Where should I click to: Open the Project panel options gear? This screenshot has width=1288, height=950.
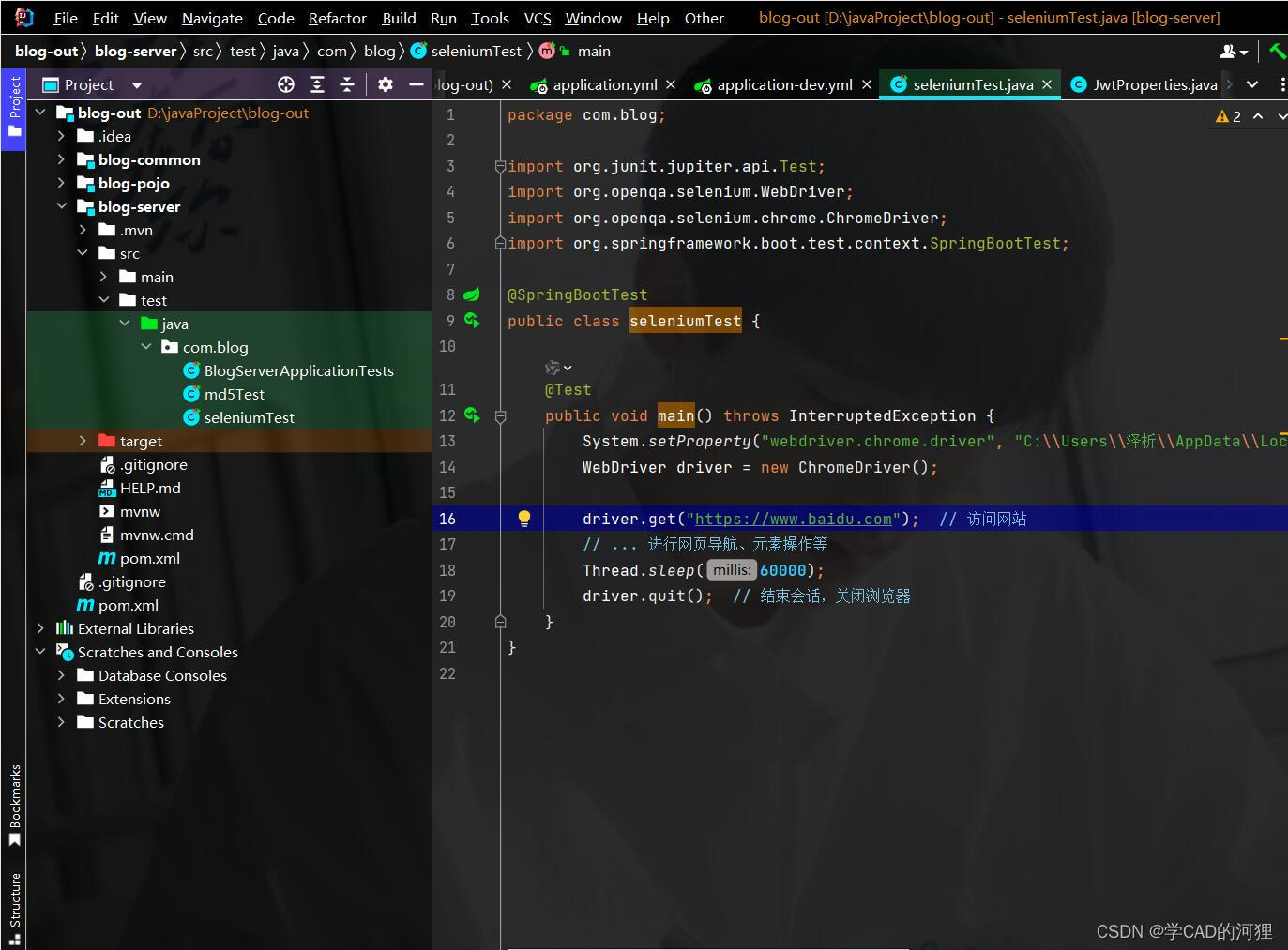pos(385,84)
